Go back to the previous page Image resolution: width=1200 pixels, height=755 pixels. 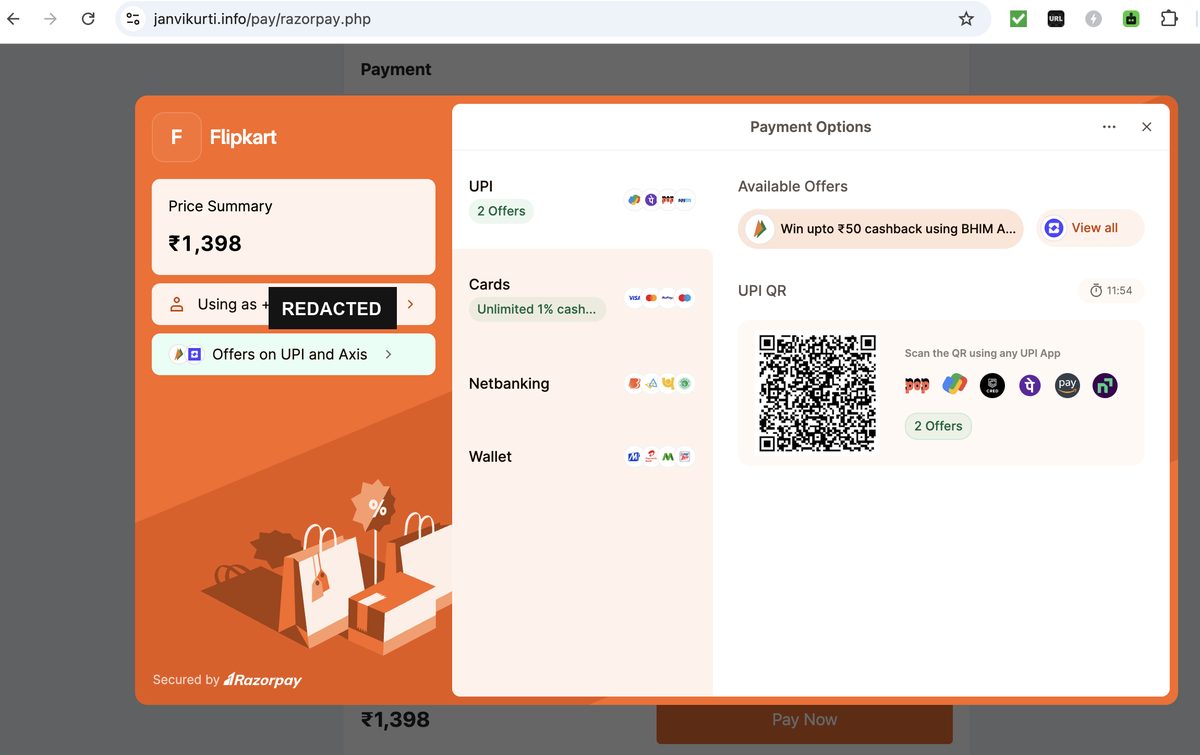pos(14,19)
